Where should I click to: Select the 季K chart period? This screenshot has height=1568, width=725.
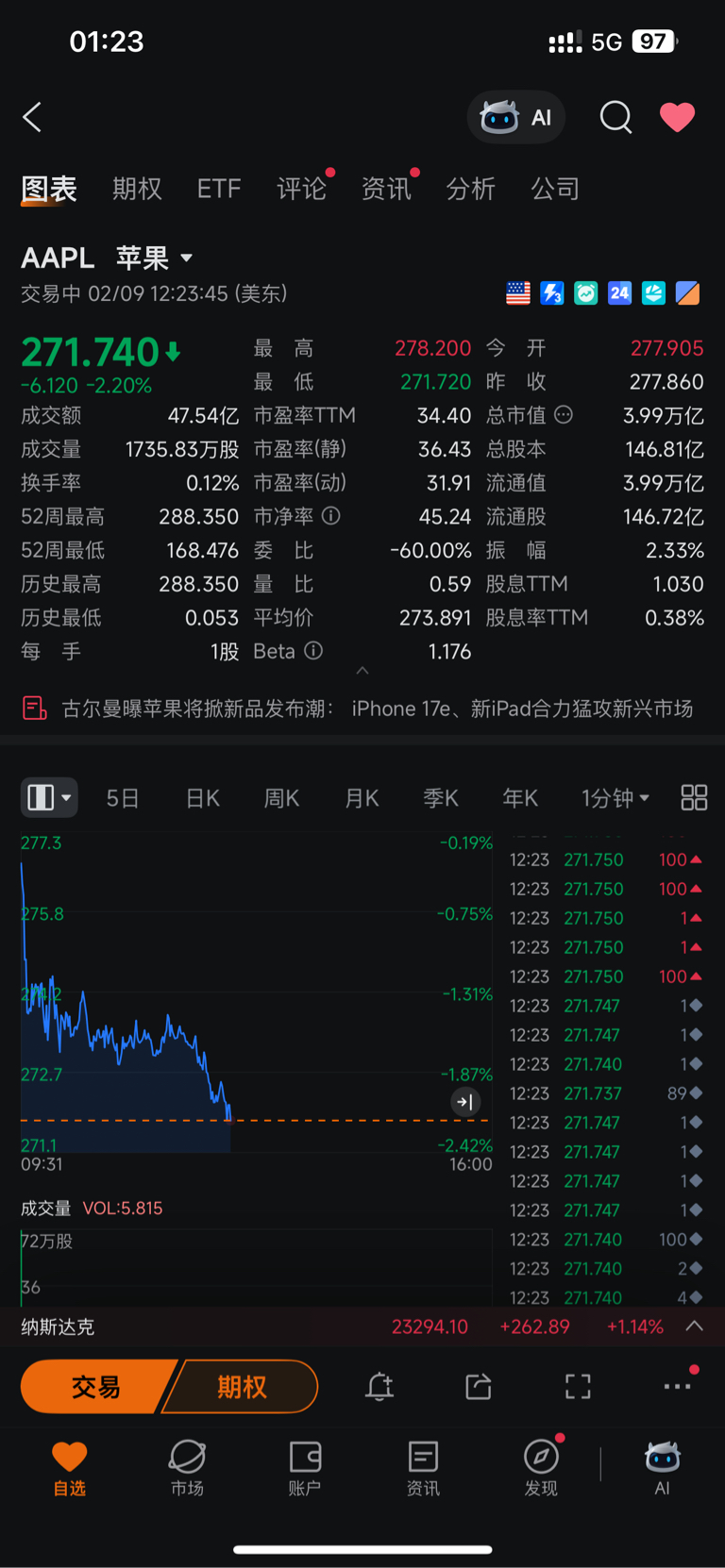441,798
